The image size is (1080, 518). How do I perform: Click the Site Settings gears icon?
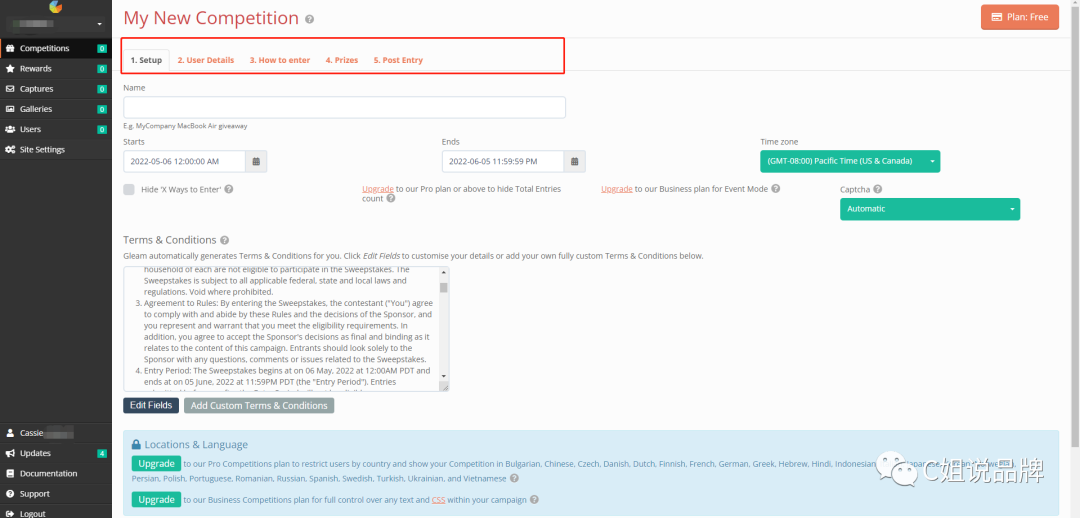pyautogui.click(x=10, y=149)
